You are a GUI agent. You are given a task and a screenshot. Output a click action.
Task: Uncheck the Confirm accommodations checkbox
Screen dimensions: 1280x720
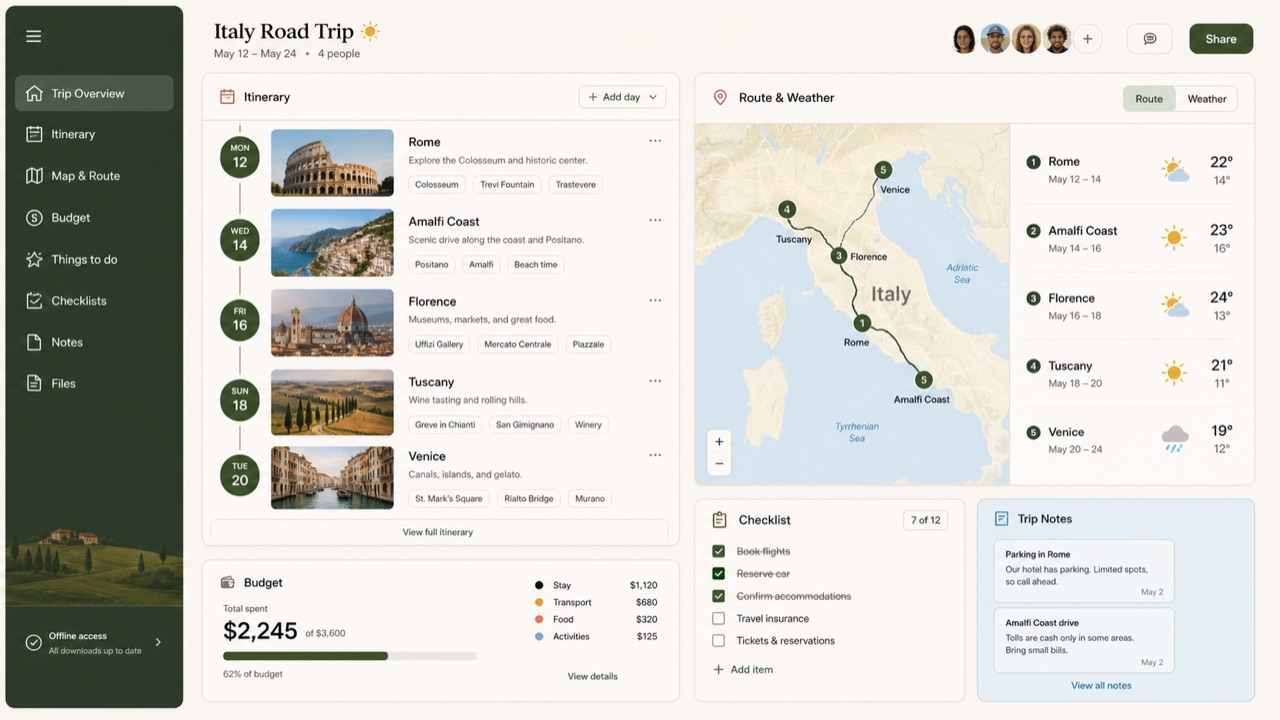point(718,596)
